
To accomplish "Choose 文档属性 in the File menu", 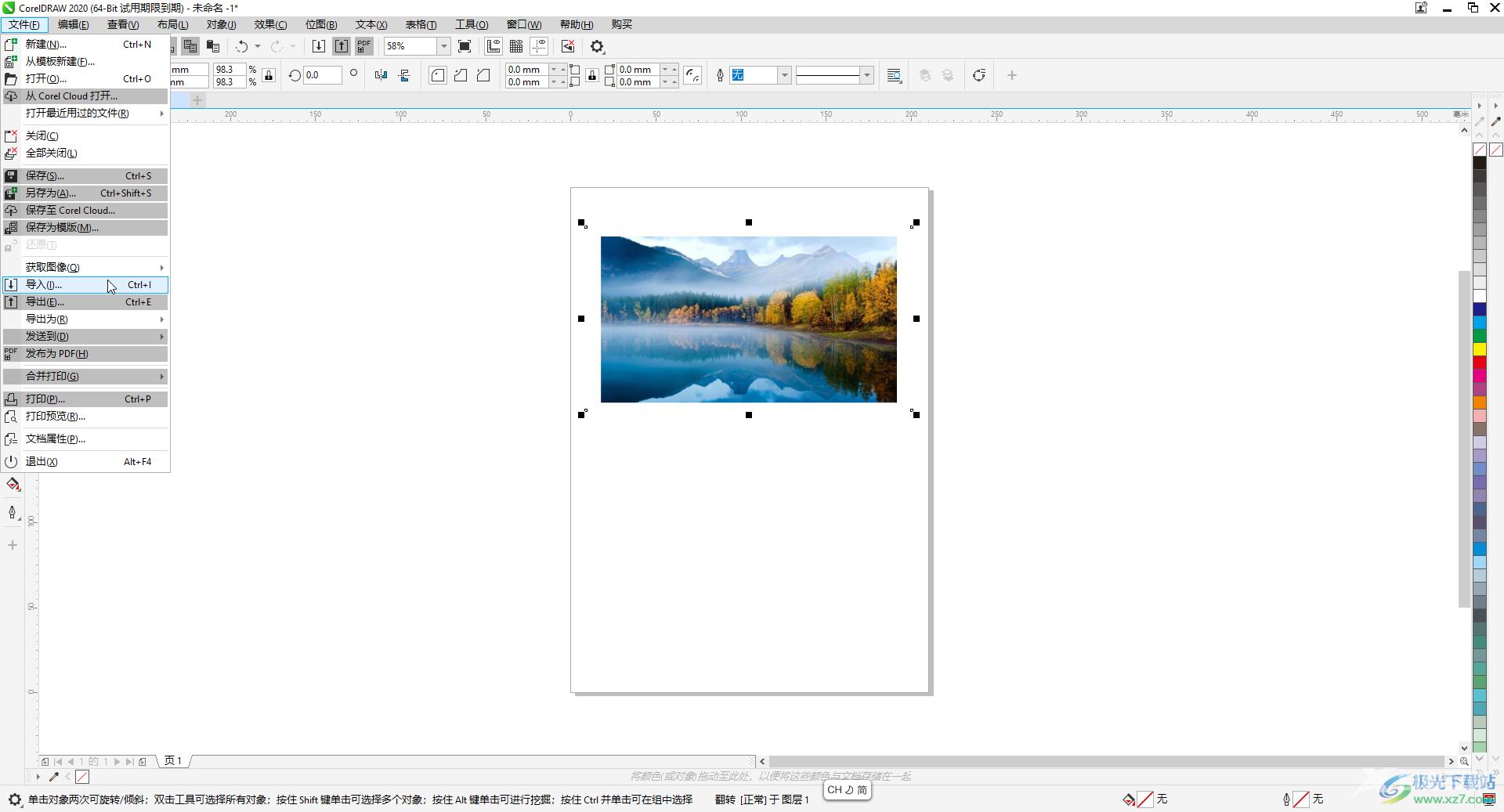I will coord(85,438).
